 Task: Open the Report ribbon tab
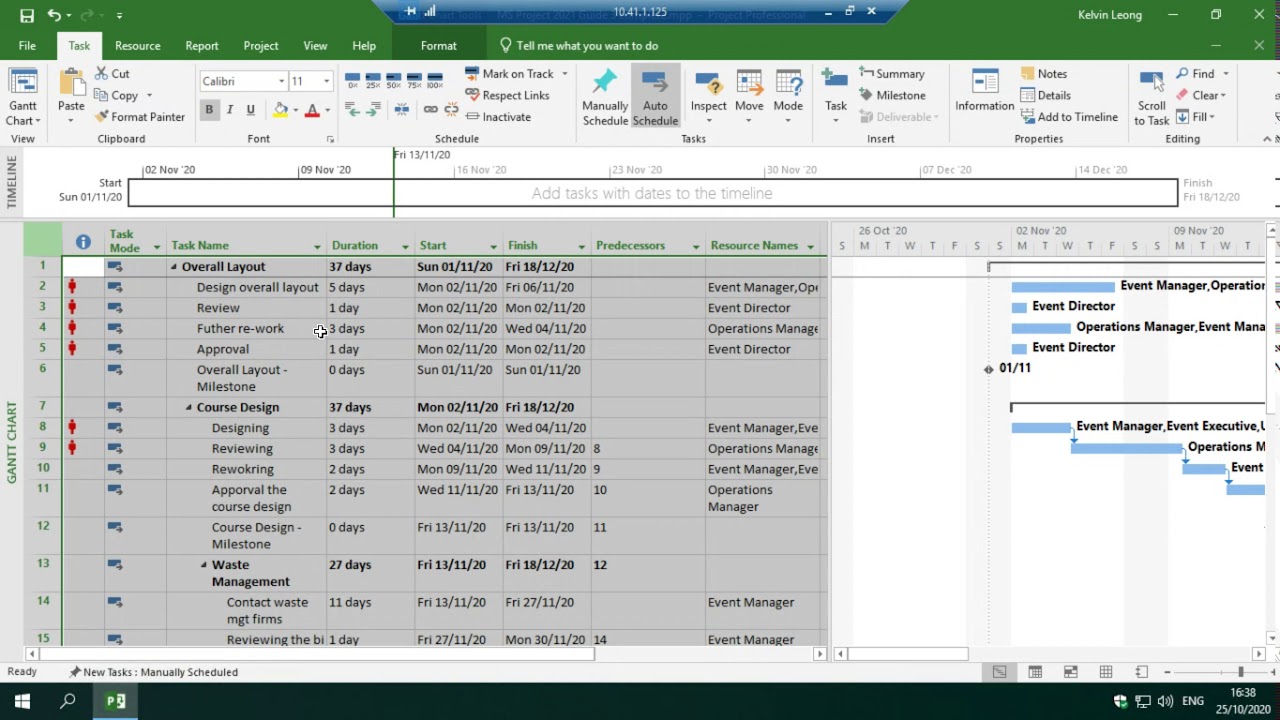click(x=201, y=46)
